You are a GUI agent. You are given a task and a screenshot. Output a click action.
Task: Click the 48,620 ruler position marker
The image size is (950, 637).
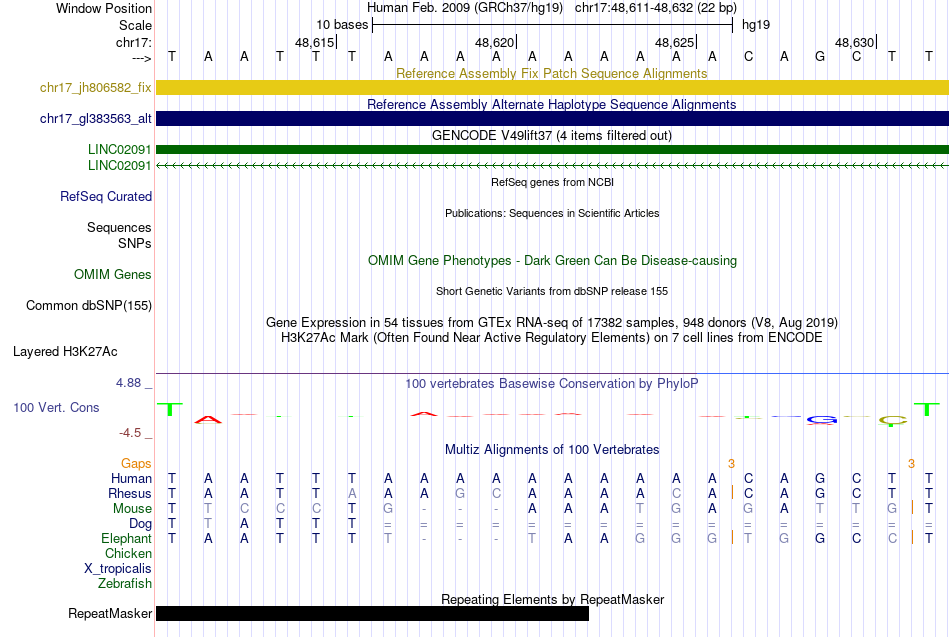pyautogui.click(x=495, y=42)
